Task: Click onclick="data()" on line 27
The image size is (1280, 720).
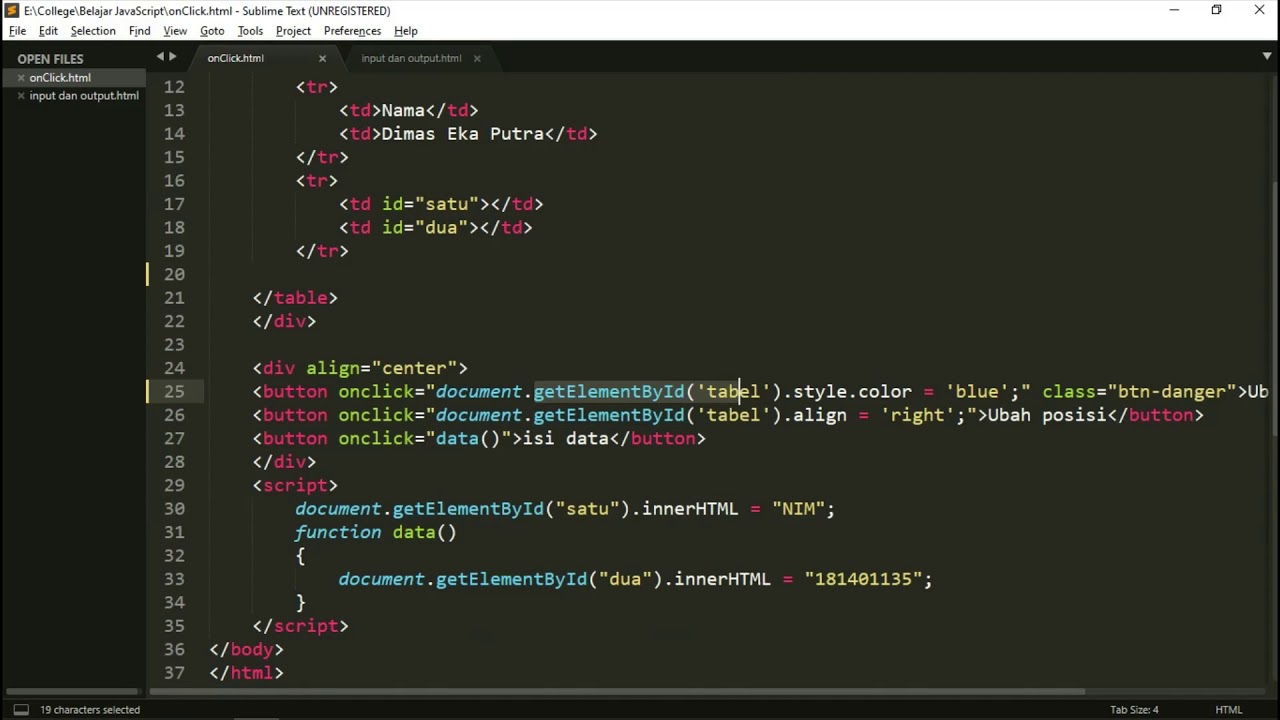Action: (425, 438)
